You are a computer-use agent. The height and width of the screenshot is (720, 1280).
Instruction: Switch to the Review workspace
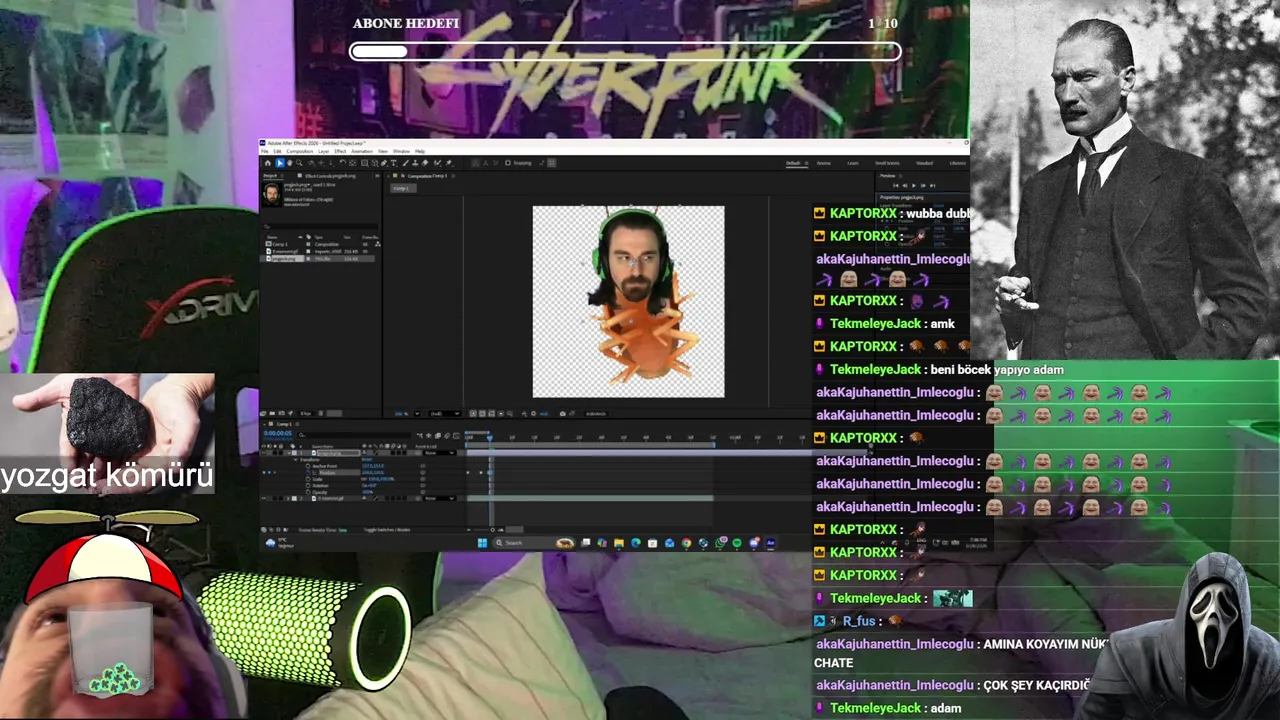pos(824,163)
